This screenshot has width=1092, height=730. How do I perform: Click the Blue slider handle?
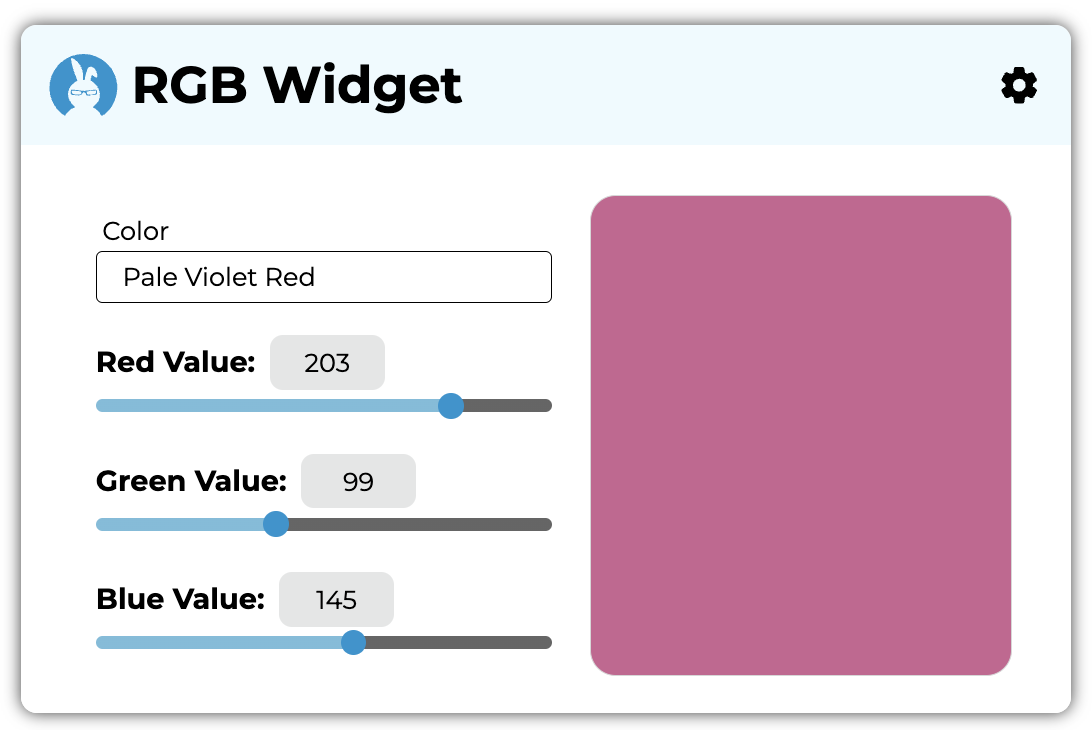(353, 642)
